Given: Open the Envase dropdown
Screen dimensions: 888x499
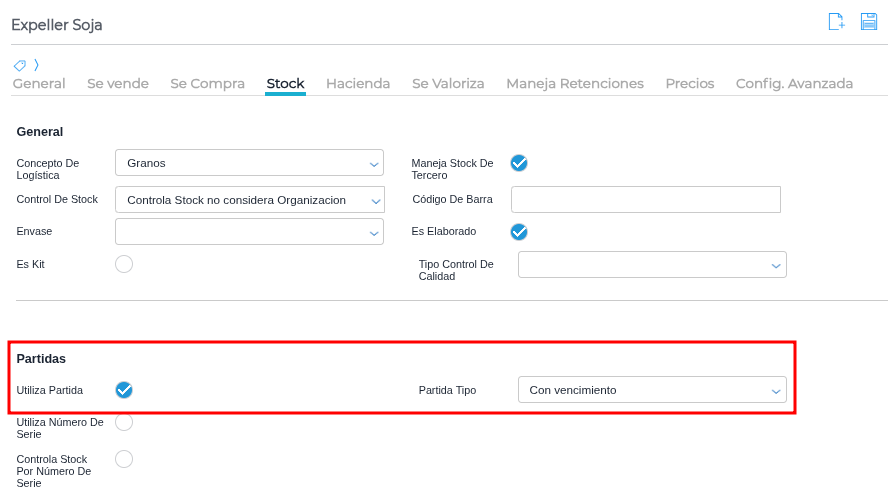Looking at the screenshot, I should [x=249, y=232].
